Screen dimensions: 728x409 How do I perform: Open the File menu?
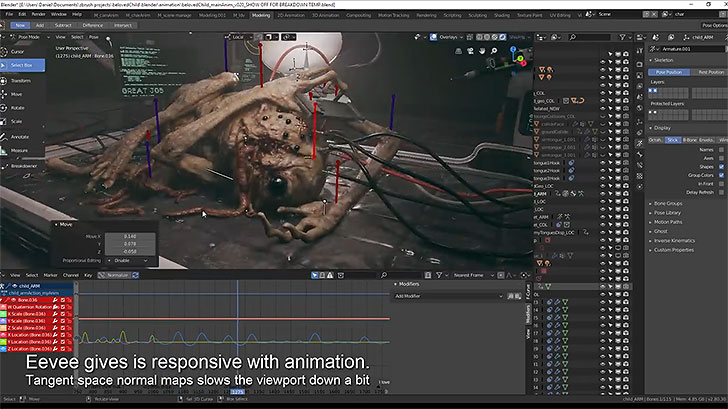click(9, 14)
